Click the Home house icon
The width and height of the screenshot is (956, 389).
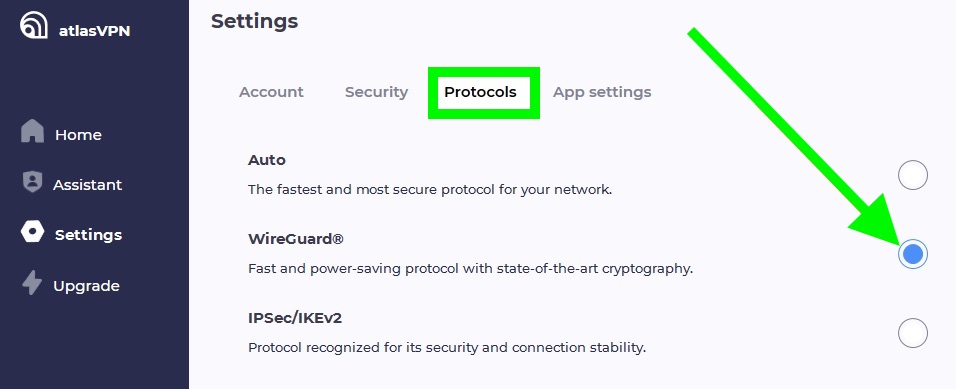(32, 131)
